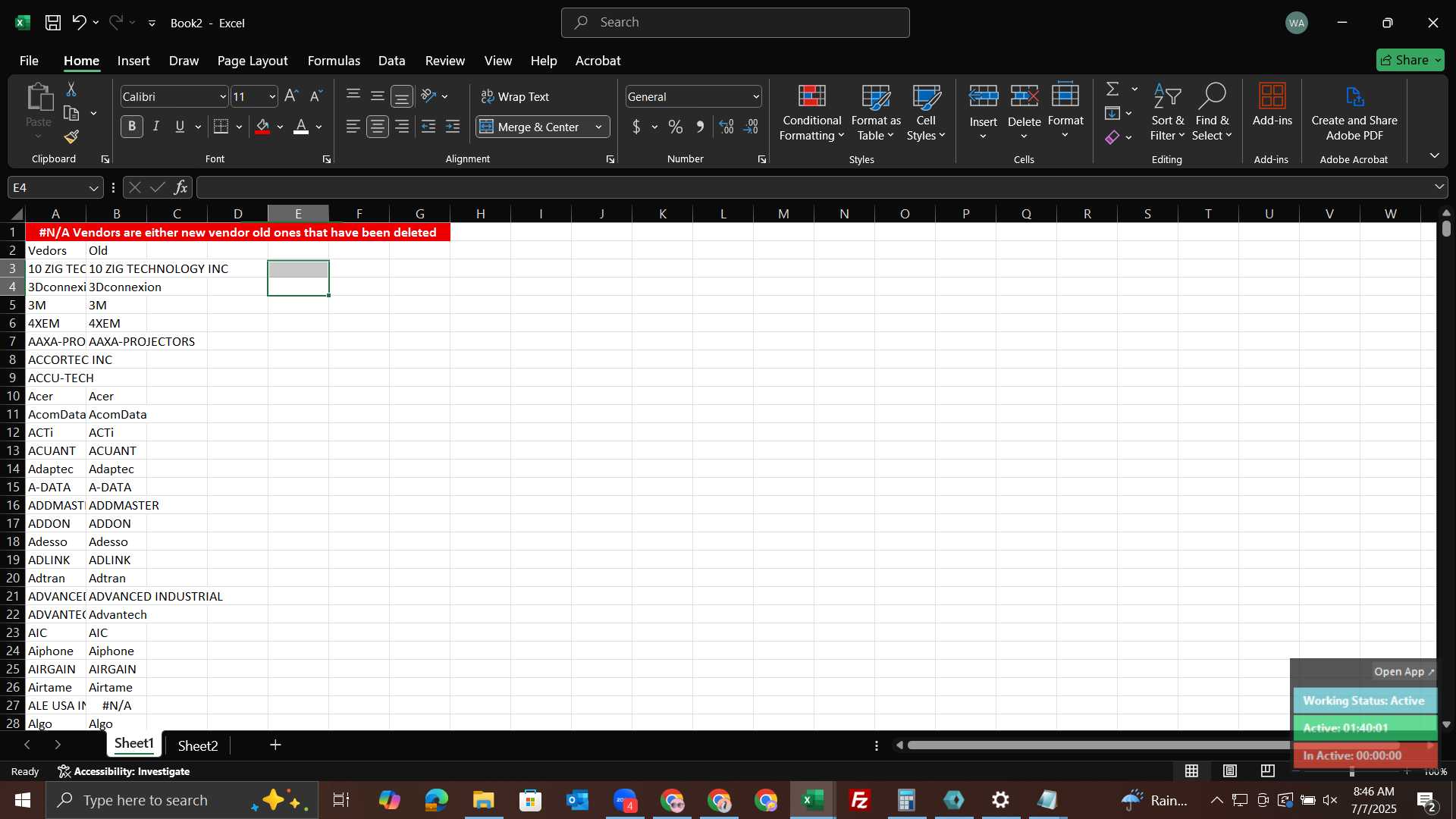Open the General number format dropdown
The image size is (1456, 819).
coord(755,96)
